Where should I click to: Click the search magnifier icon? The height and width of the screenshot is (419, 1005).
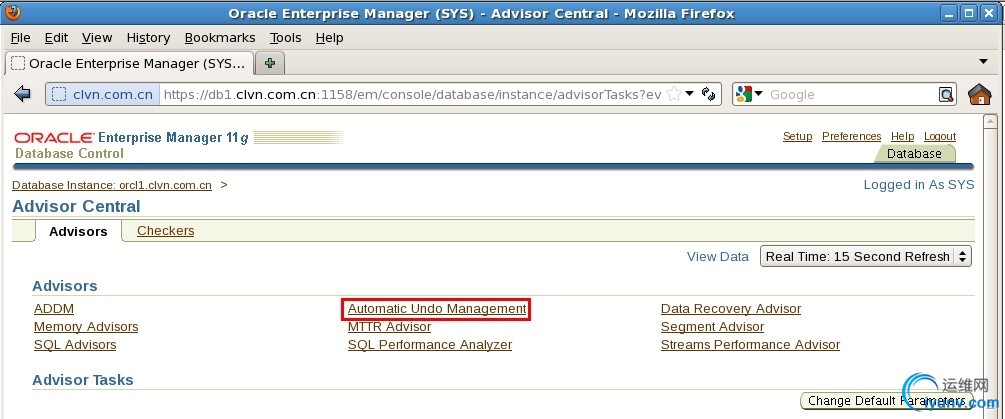coord(946,94)
